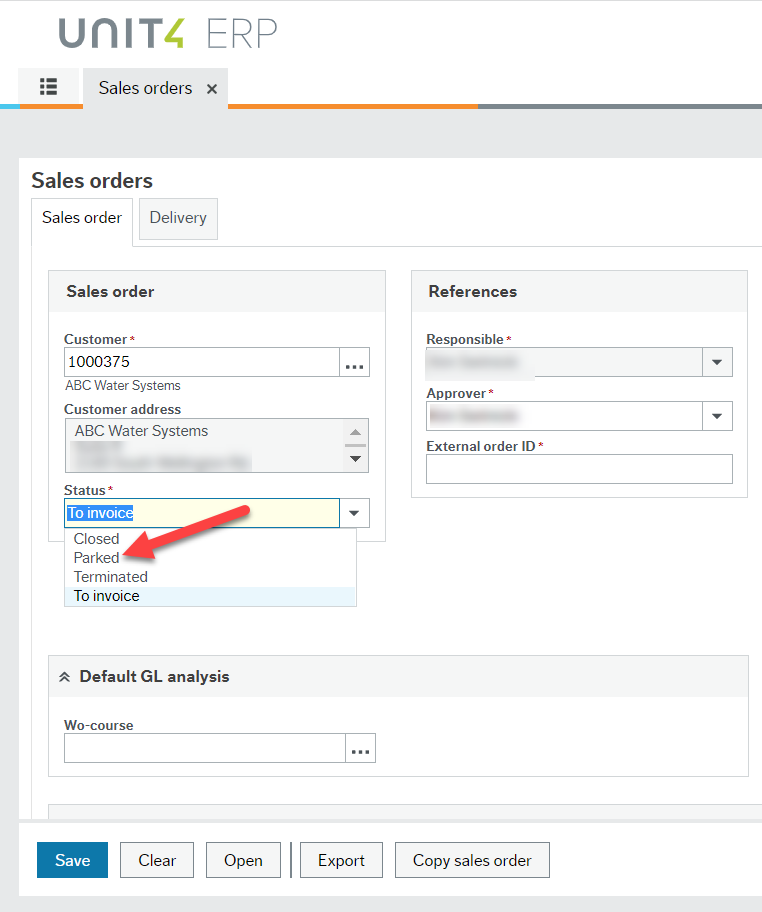Screen dimensions: 762x912
Task: Click the Clear button
Action: (156, 860)
